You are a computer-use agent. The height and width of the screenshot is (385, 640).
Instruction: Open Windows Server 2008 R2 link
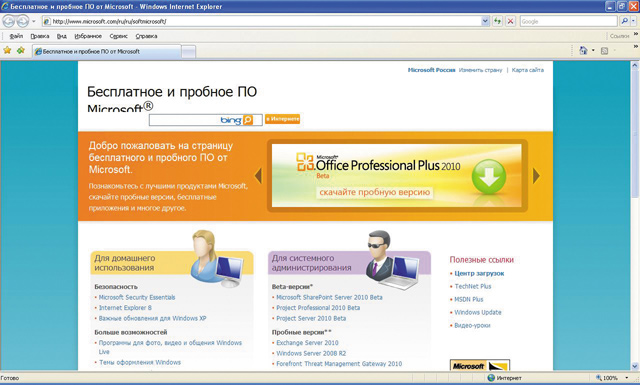[x=311, y=353]
